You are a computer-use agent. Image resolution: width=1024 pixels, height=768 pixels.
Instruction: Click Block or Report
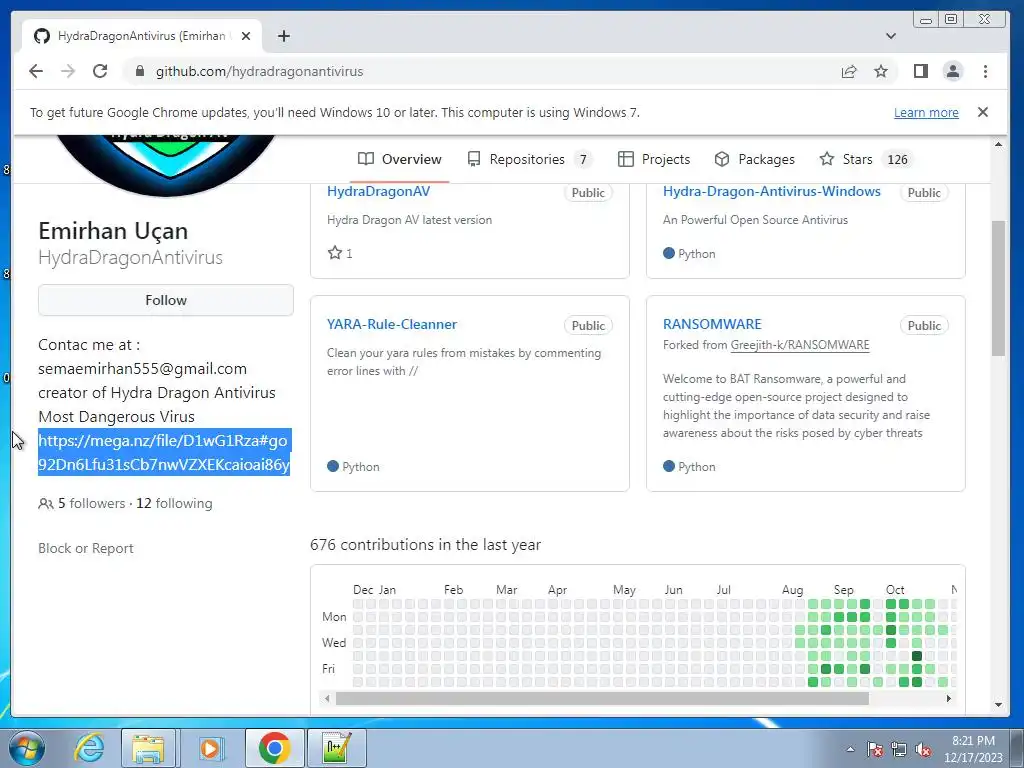pyautogui.click(x=86, y=549)
